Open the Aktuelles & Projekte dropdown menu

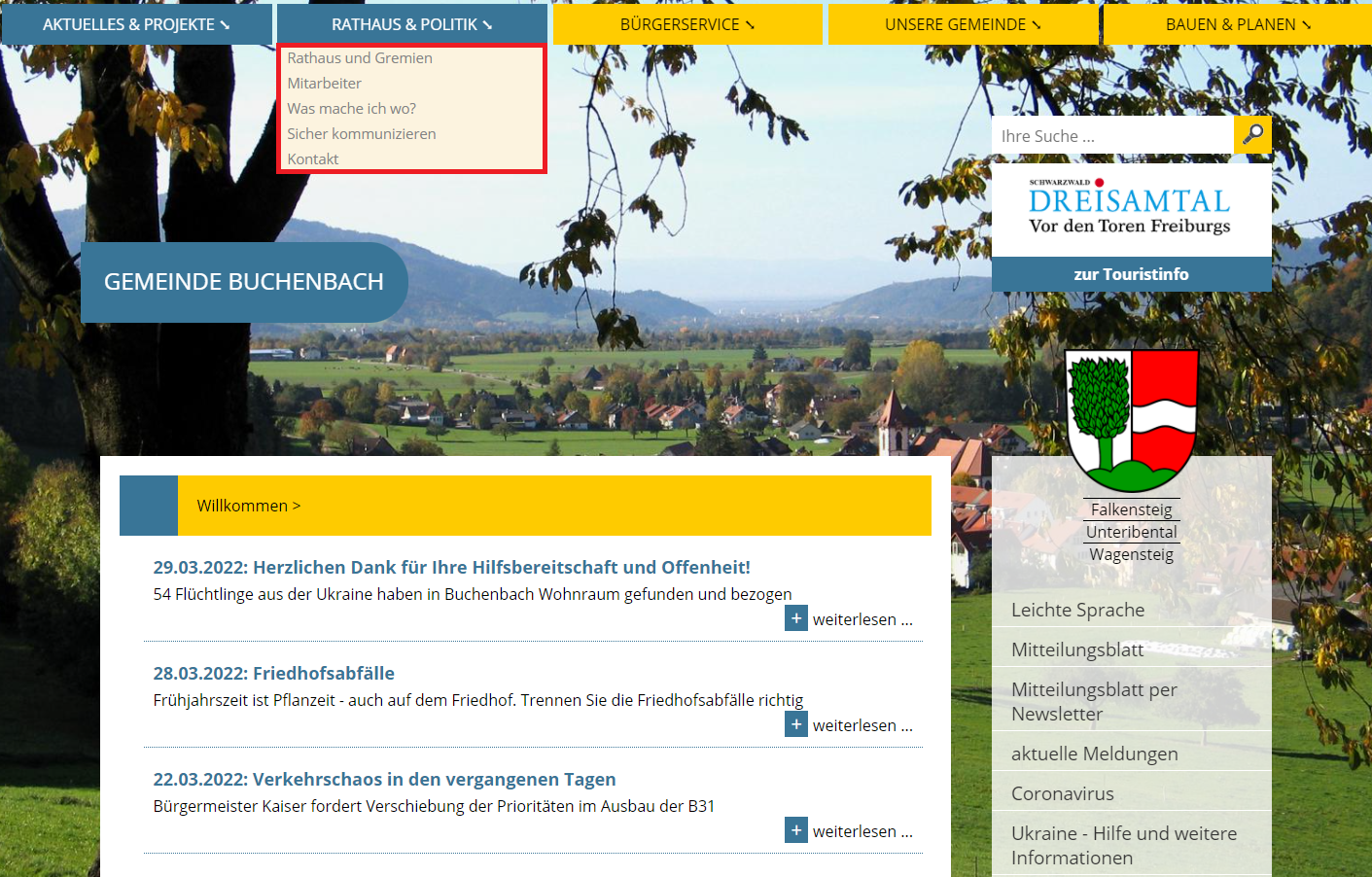136,24
